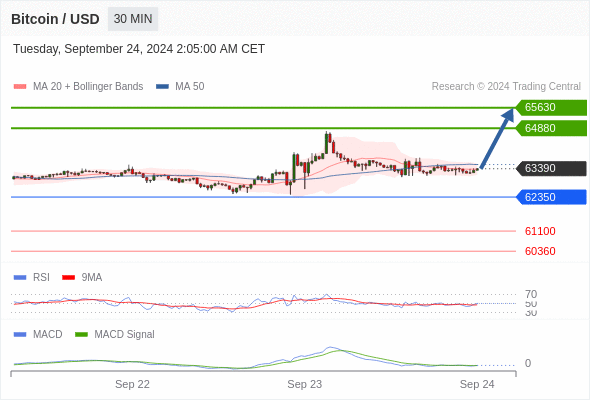Click the RSI legend blue marker
The image size is (590, 400).
point(20,278)
